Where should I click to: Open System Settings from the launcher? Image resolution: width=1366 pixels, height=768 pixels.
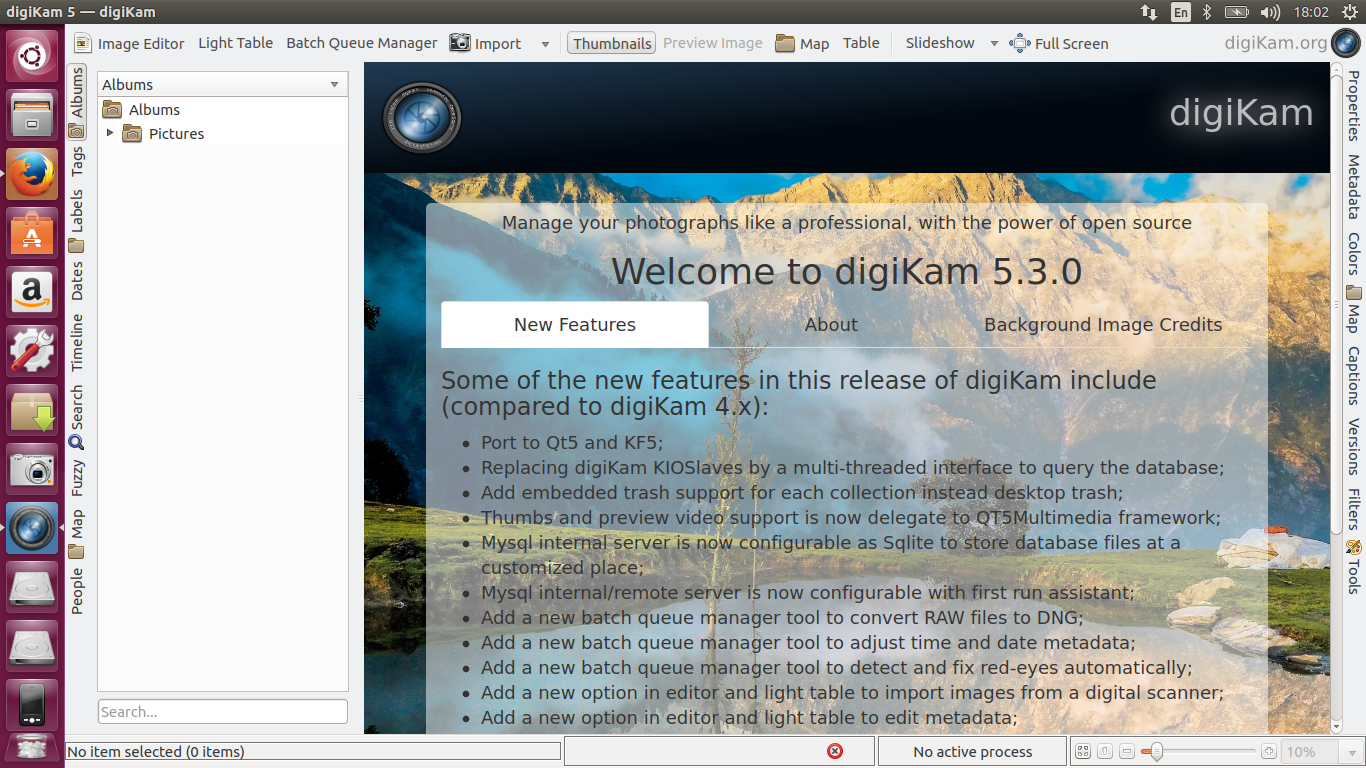(32, 351)
